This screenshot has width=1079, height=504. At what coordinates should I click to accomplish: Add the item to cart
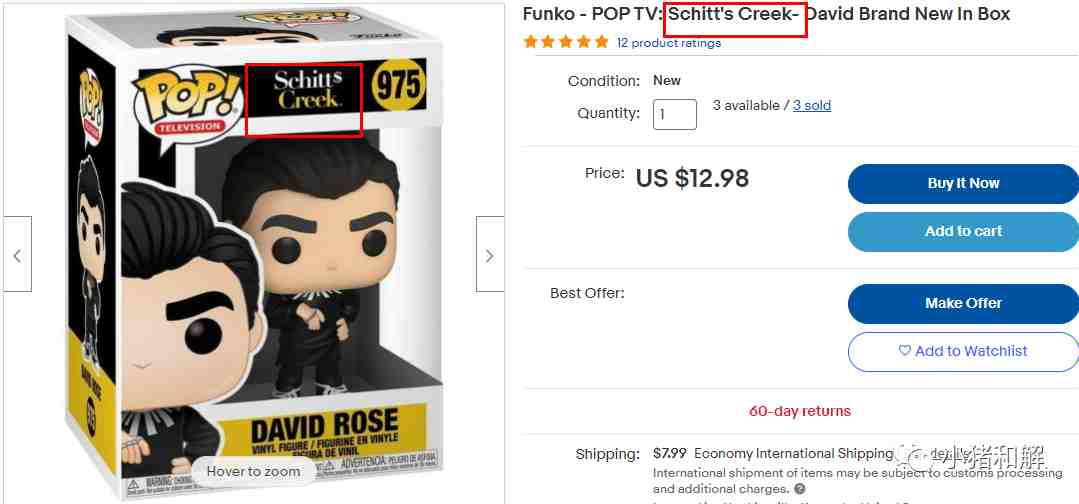pyautogui.click(x=962, y=231)
